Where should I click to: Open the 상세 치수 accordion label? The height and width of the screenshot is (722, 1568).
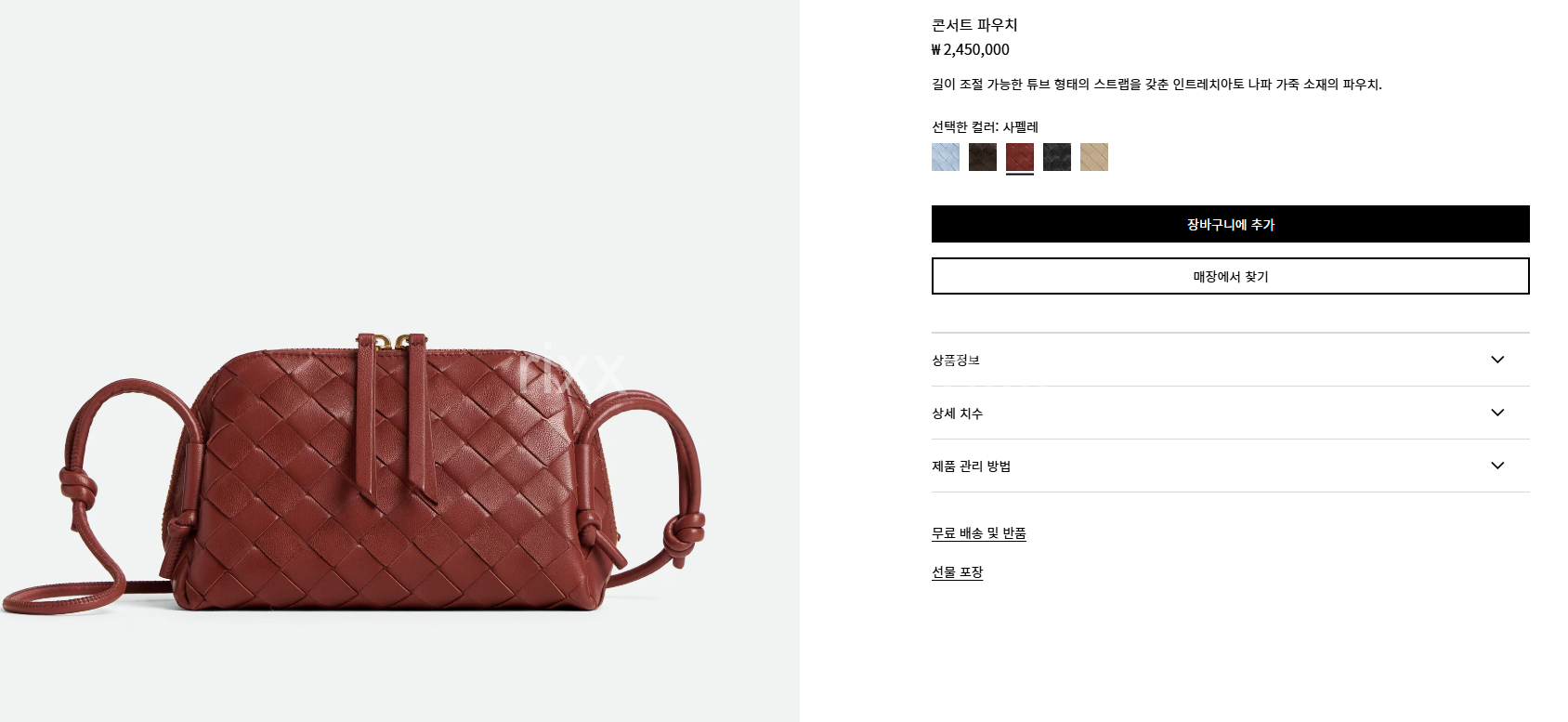click(957, 413)
